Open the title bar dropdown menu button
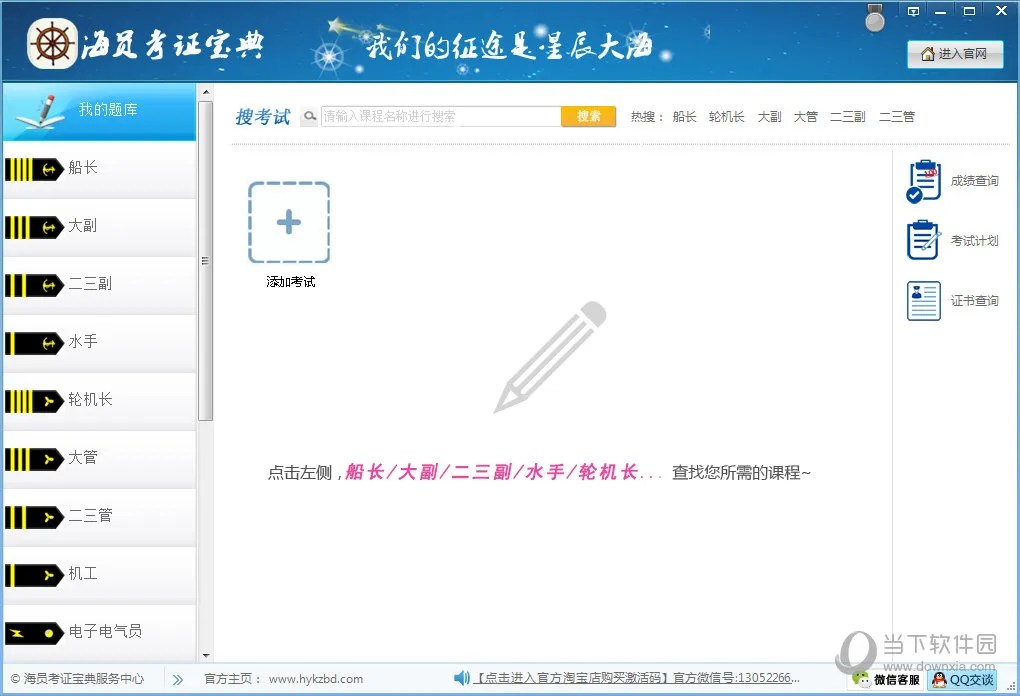Image resolution: width=1020 pixels, height=696 pixels. tap(913, 11)
